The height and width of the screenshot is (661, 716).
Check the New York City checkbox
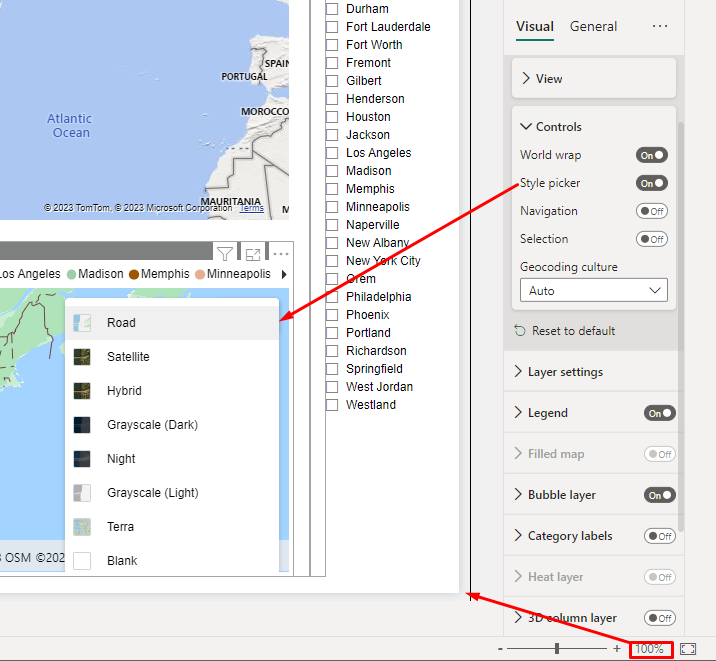click(332, 261)
